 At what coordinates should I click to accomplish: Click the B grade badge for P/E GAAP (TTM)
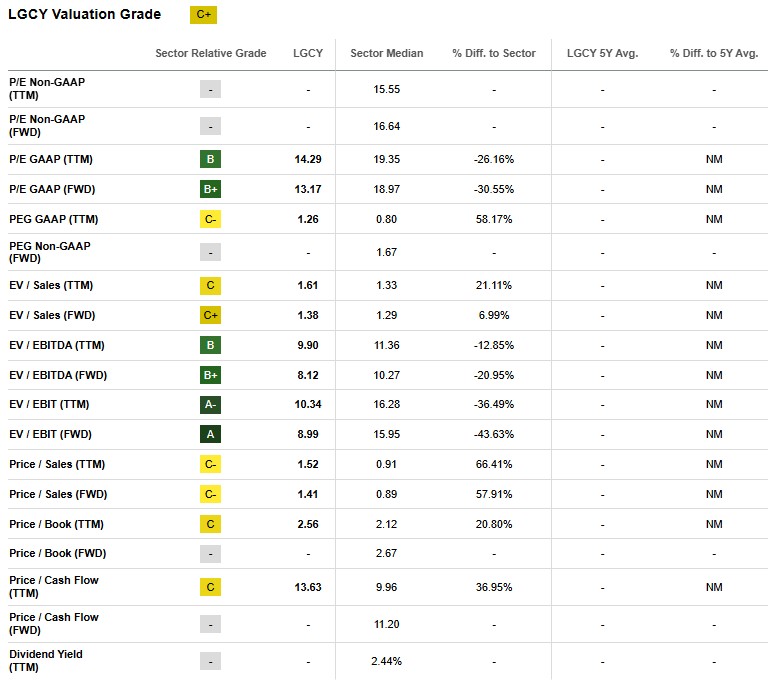point(210,159)
